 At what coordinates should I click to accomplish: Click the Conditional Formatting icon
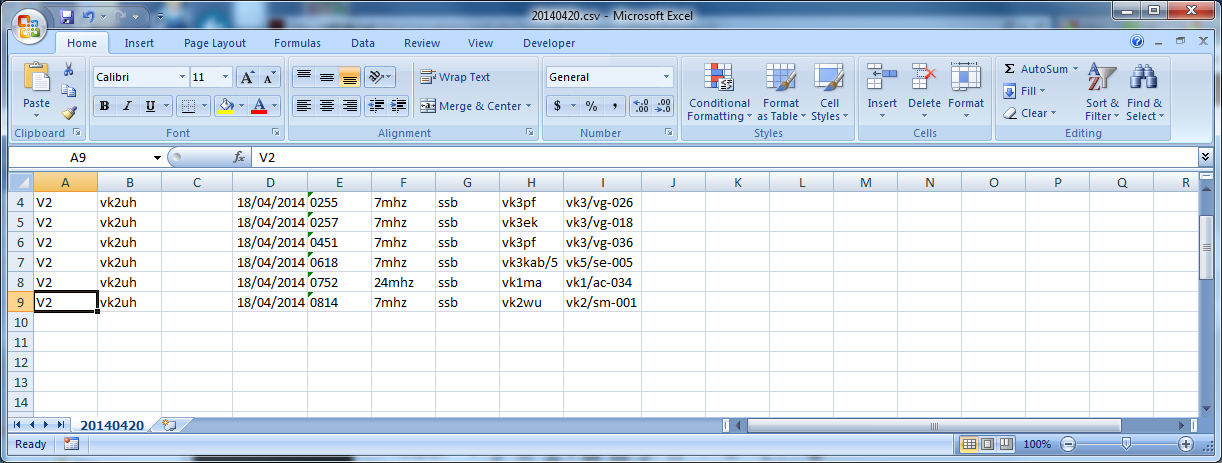pos(718,79)
